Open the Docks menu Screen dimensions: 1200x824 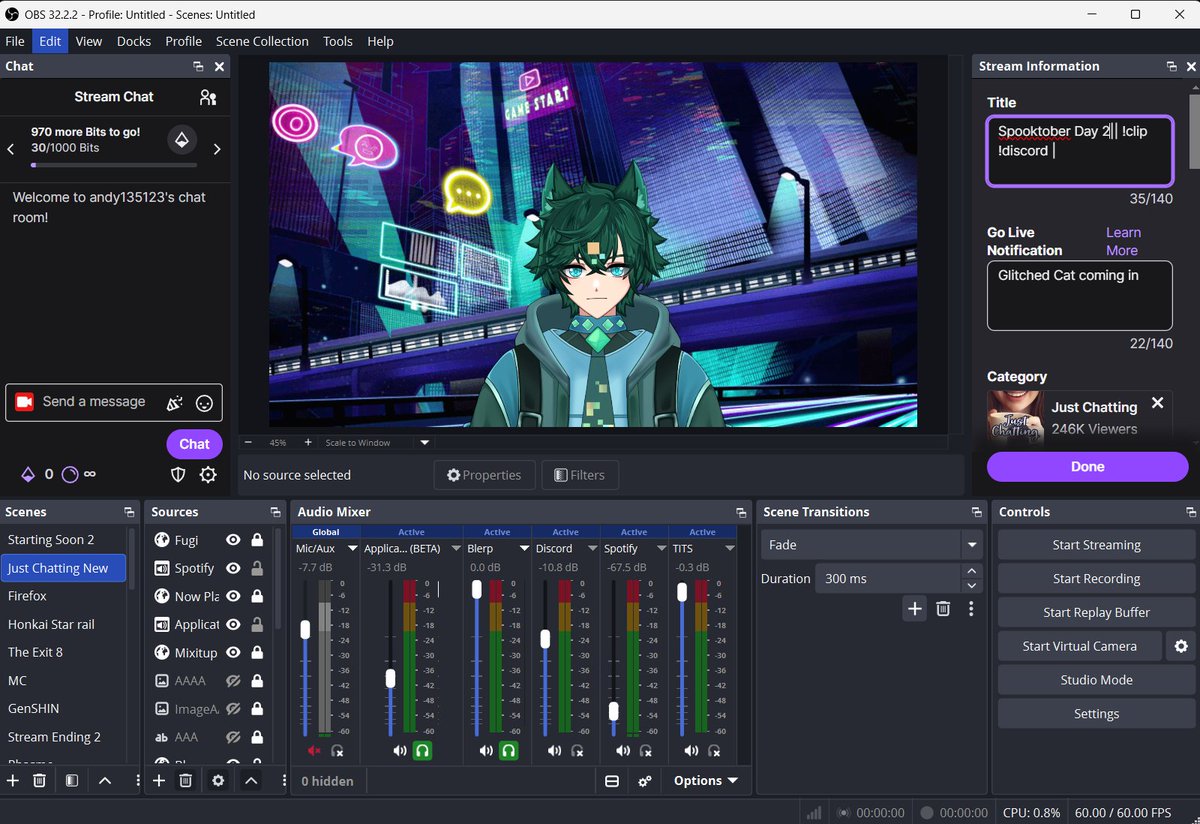coord(134,41)
